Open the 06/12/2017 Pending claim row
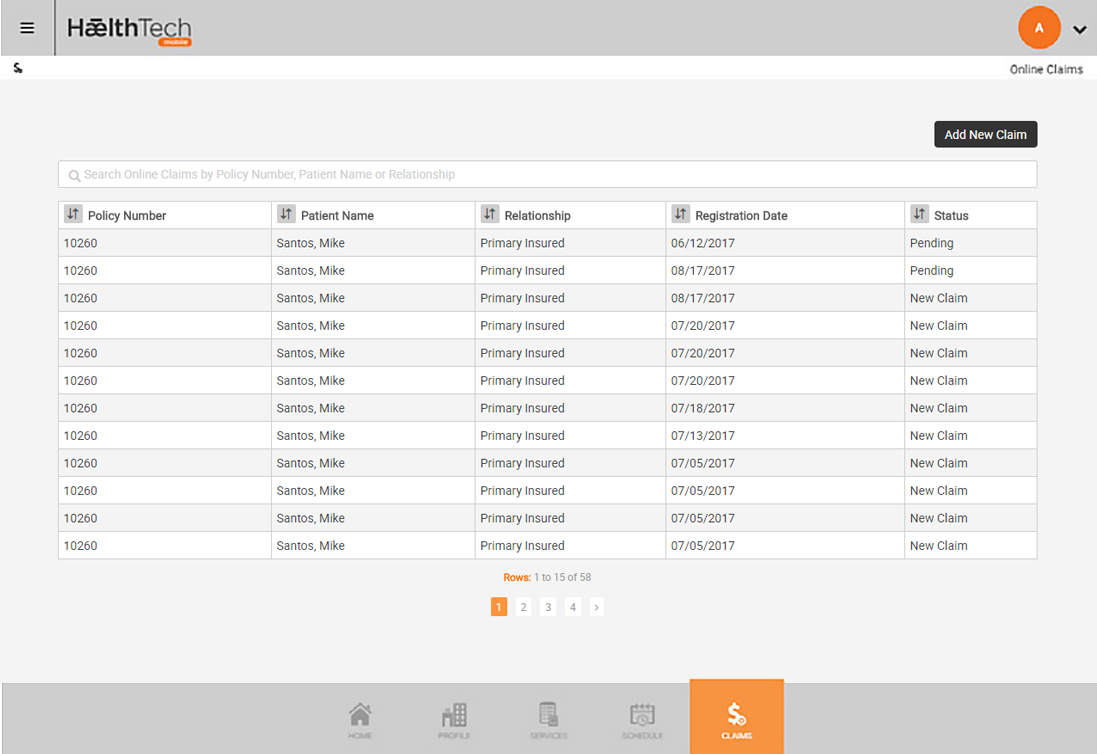The height and width of the screenshot is (754, 1097). pyautogui.click(x=547, y=243)
